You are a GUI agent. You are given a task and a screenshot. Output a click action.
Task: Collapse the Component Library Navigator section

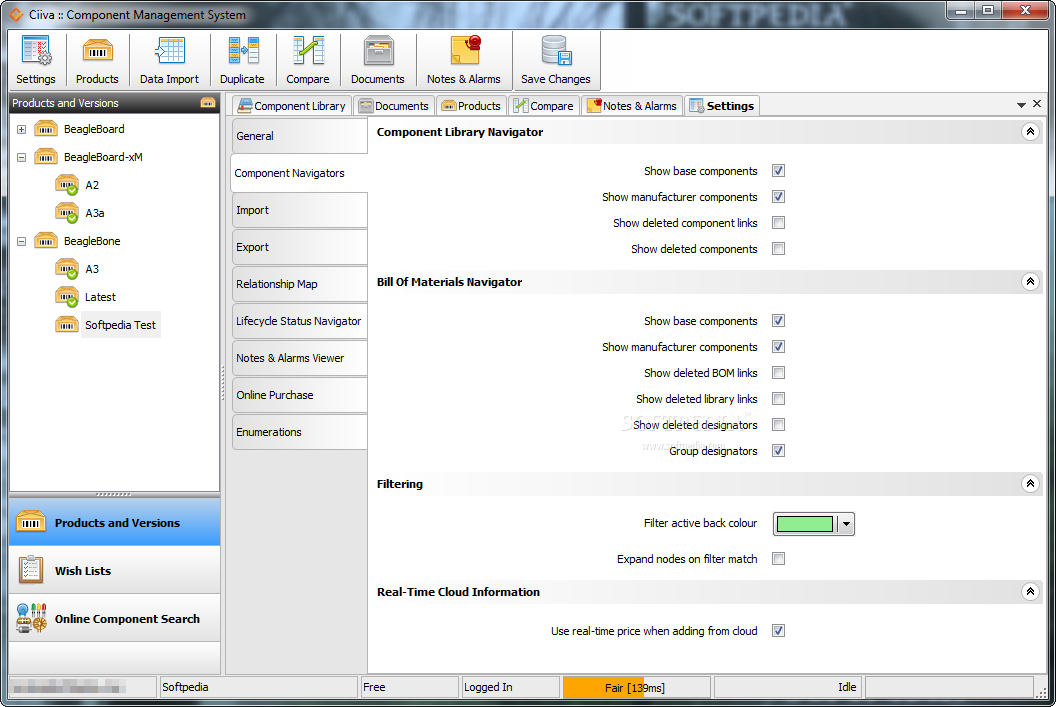pos(1030,132)
